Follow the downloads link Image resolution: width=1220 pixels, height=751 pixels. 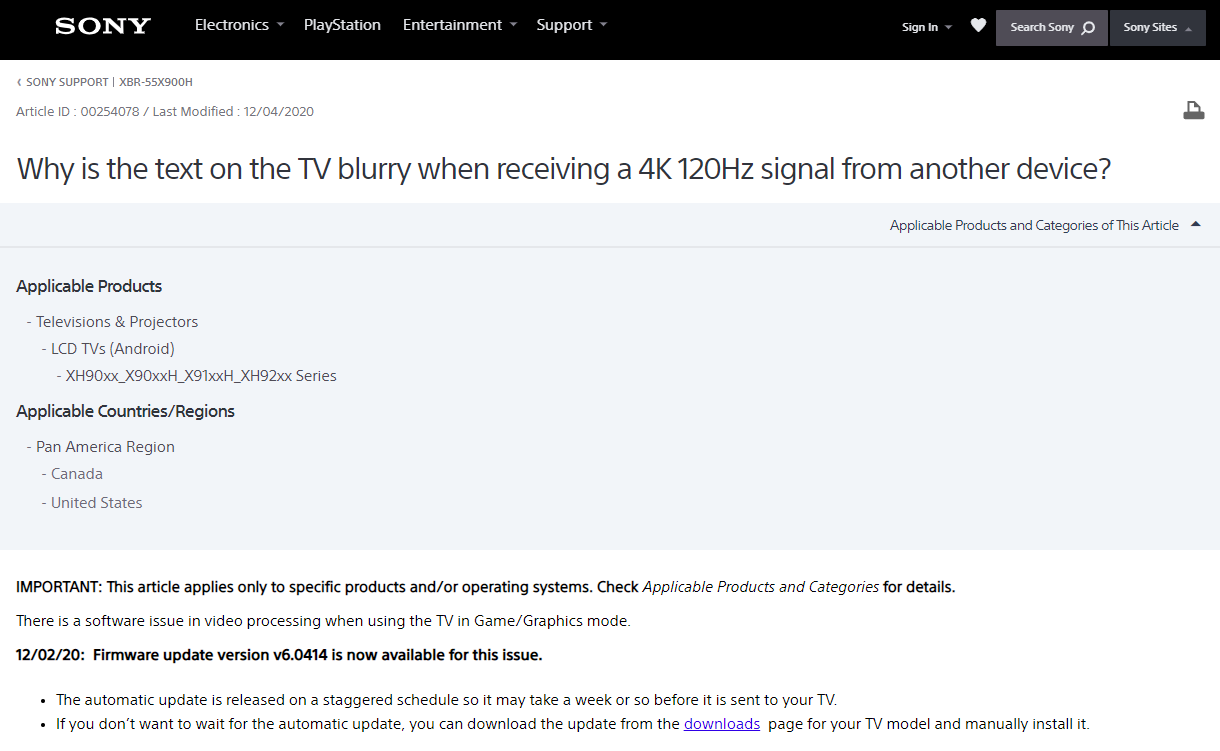point(722,724)
